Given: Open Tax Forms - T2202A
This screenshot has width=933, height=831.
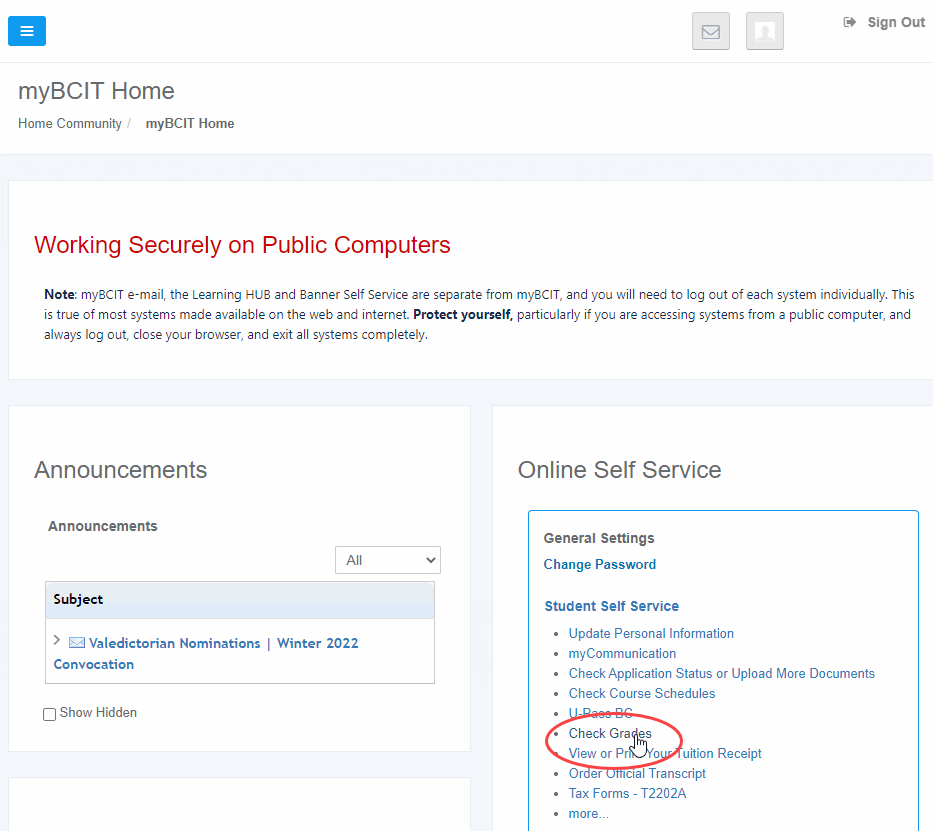Looking at the screenshot, I should [x=628, y=793].
